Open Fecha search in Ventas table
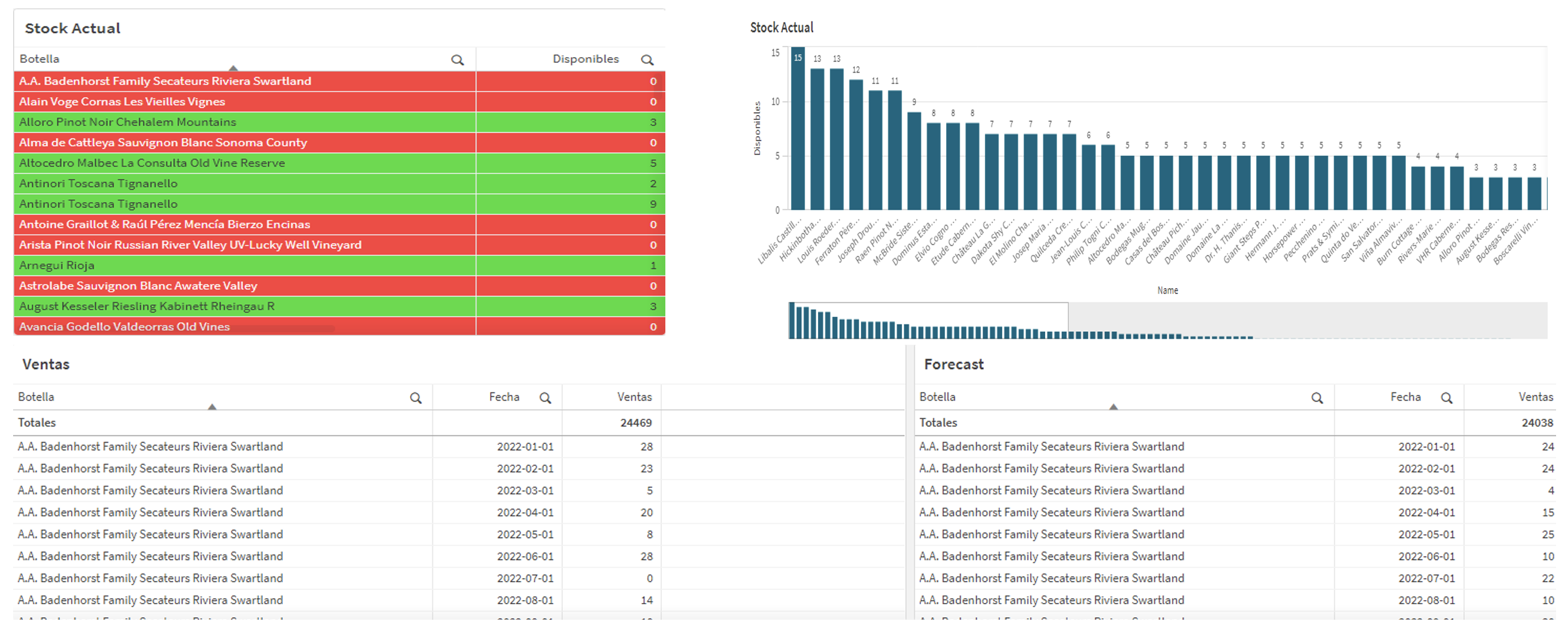The image size is (1568, 643). pyautogui.click(x=546, y=398)
